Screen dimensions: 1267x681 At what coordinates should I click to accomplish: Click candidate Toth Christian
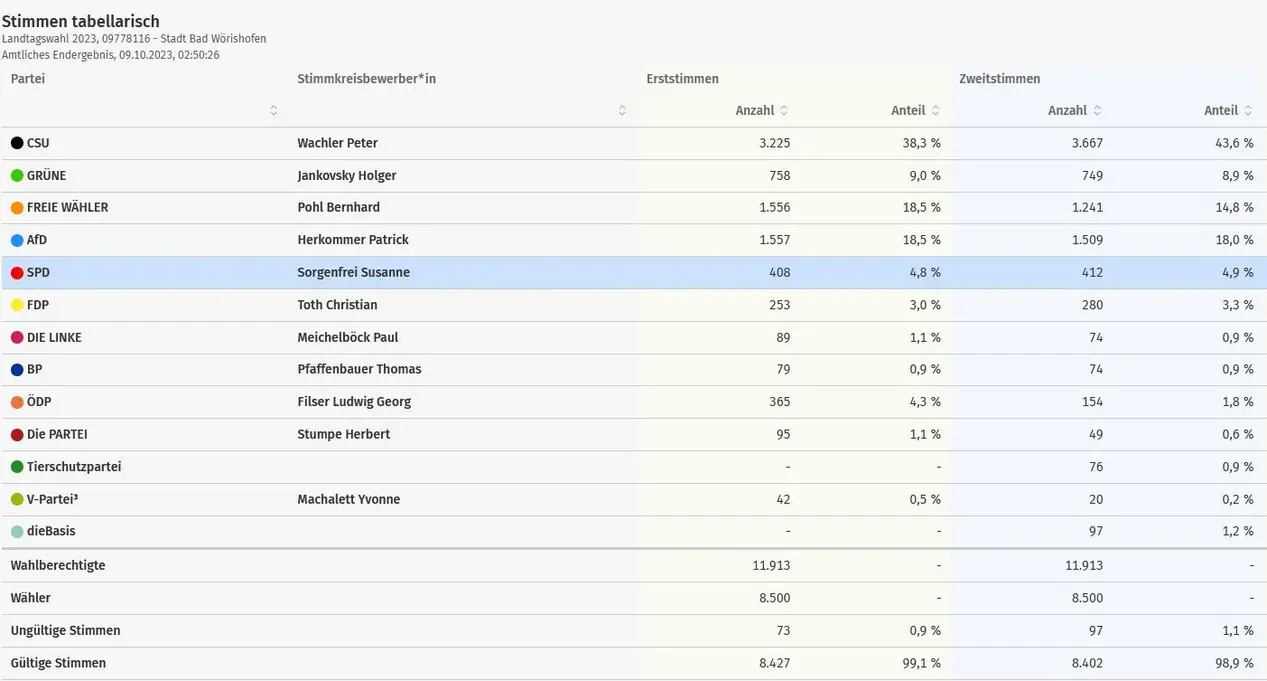point(337,305)
